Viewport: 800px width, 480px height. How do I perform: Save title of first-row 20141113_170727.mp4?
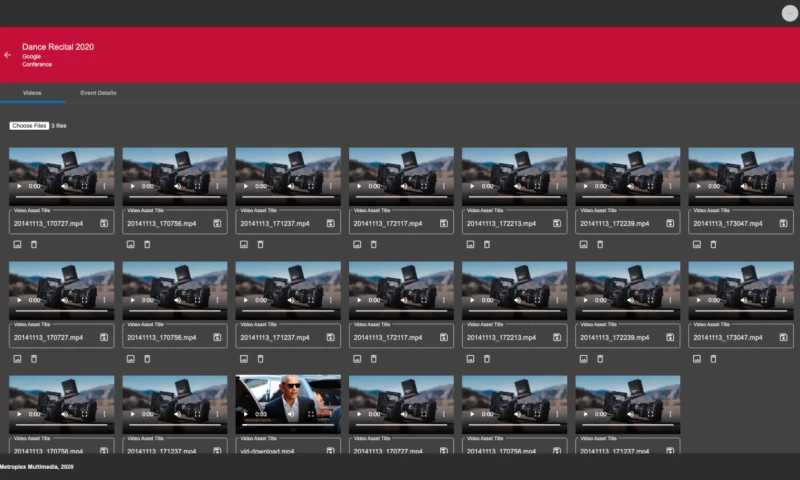104,224
